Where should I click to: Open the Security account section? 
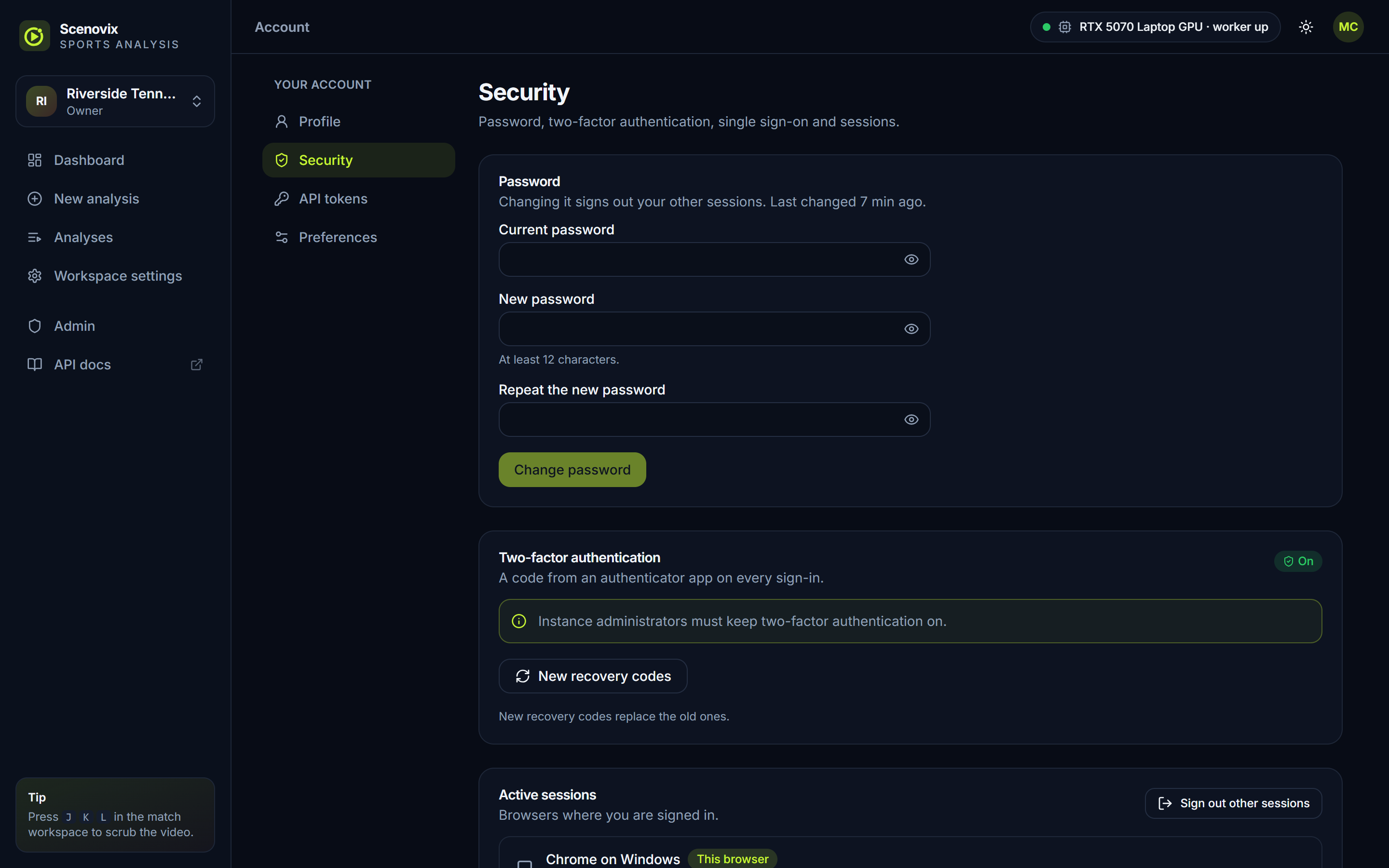[359, 160]
